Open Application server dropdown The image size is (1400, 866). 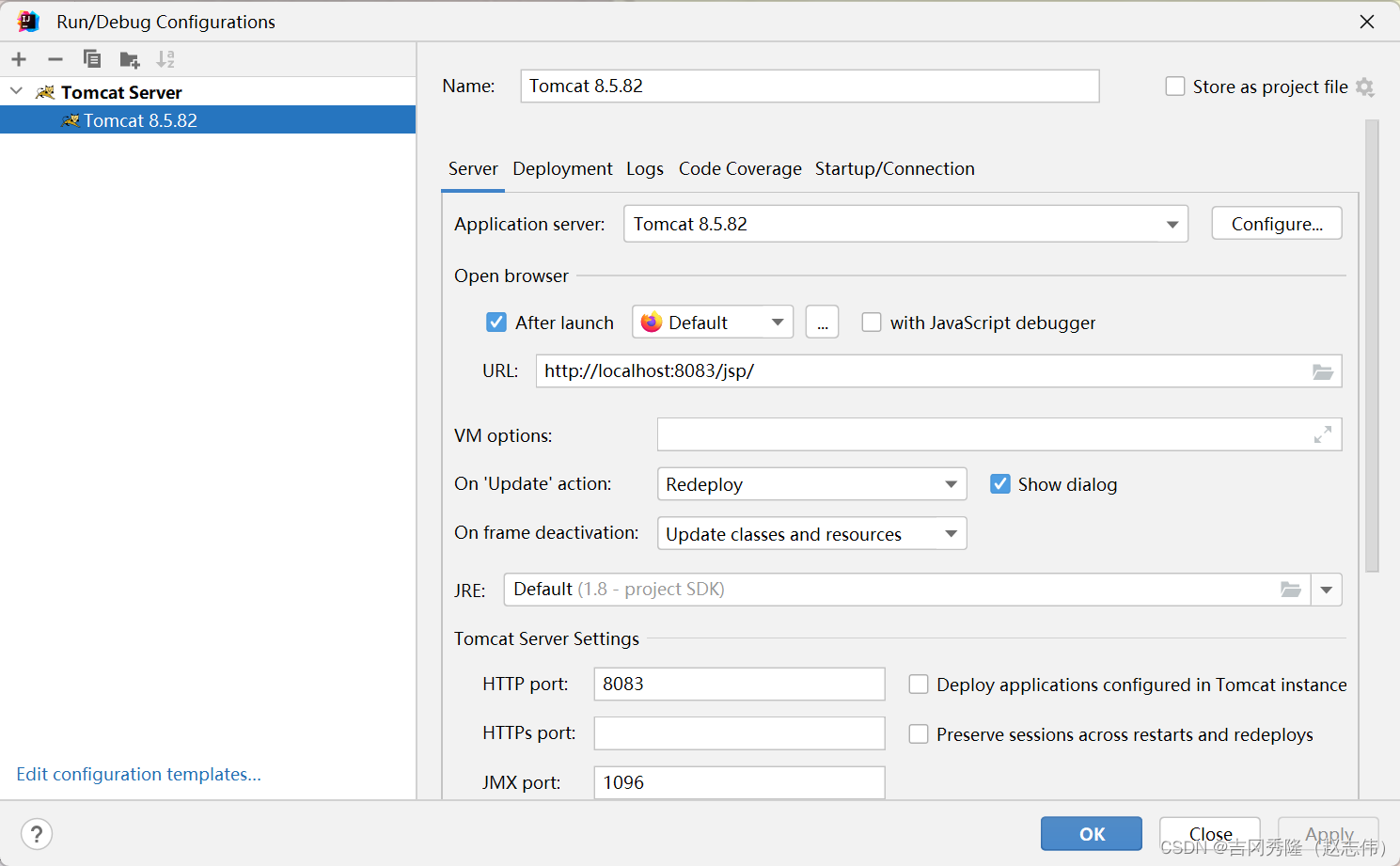905,224
